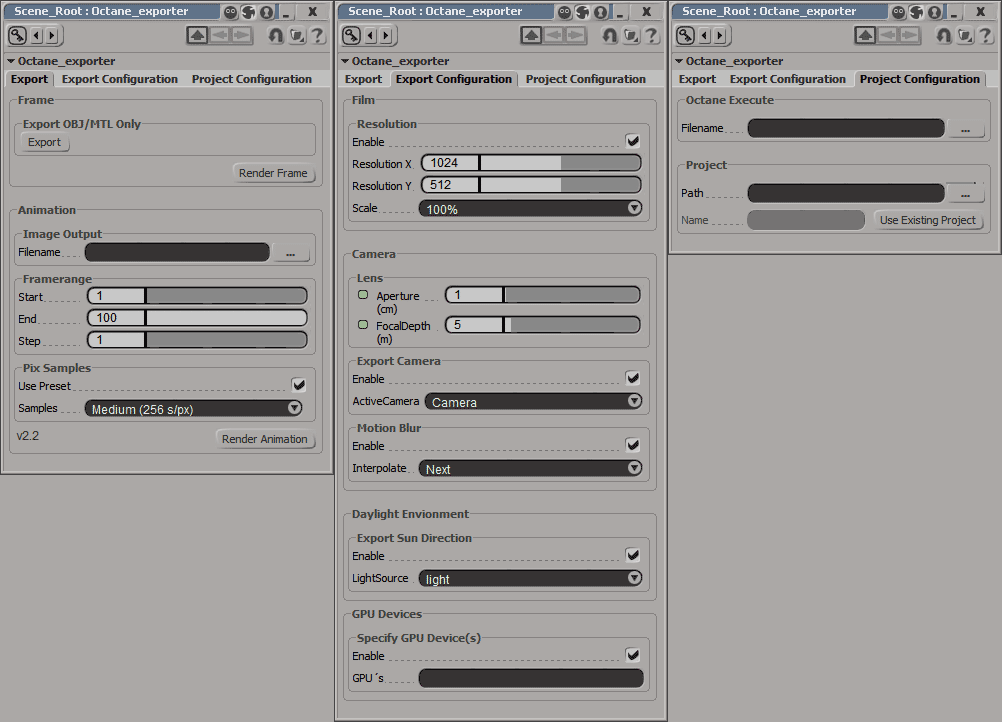
Task: Switch to Project Configuration tab in the Export tab window
Action: [252, 79]
